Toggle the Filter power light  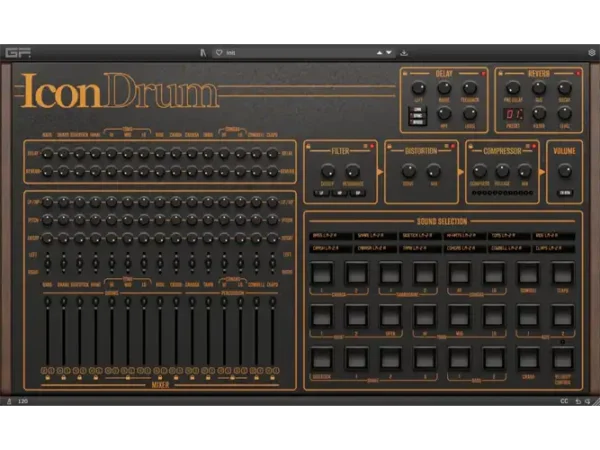tap(372, 146)
